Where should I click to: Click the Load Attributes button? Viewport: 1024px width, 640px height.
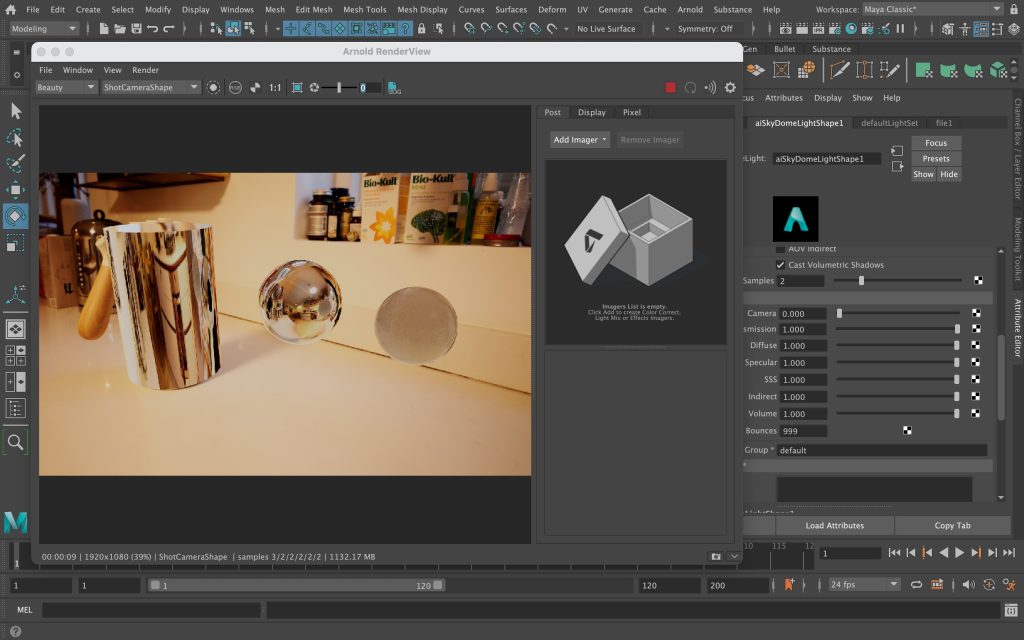pos(834,525)
